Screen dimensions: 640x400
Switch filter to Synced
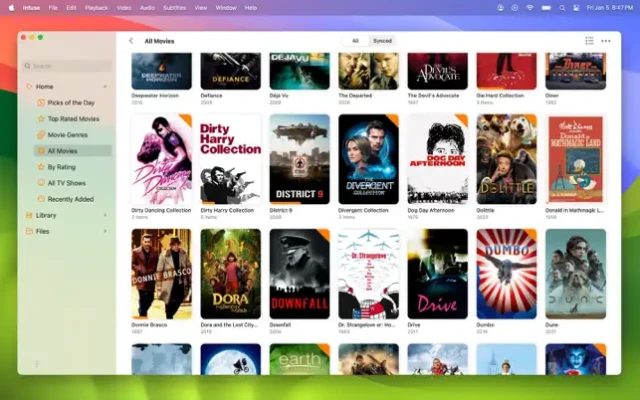point(382,41)
